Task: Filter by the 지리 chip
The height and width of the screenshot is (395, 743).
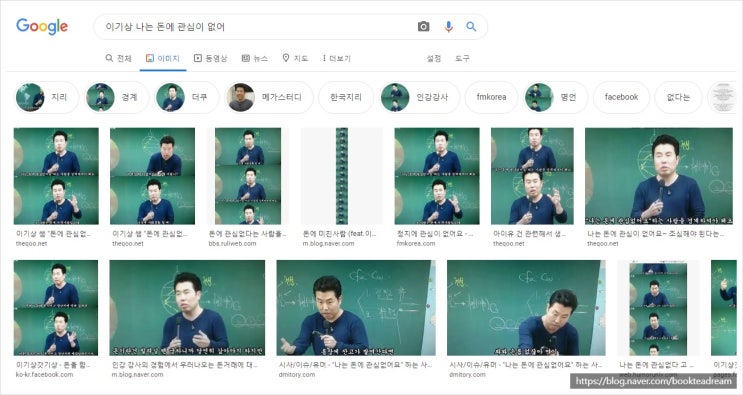Action: coord(46,97)
